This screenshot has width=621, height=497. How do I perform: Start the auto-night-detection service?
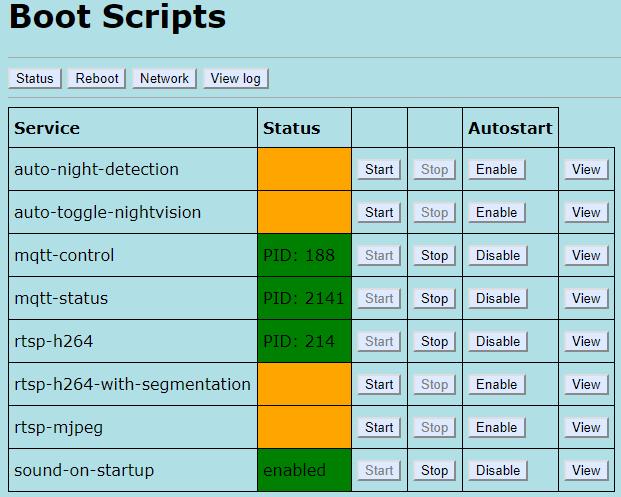click(379, 169)
